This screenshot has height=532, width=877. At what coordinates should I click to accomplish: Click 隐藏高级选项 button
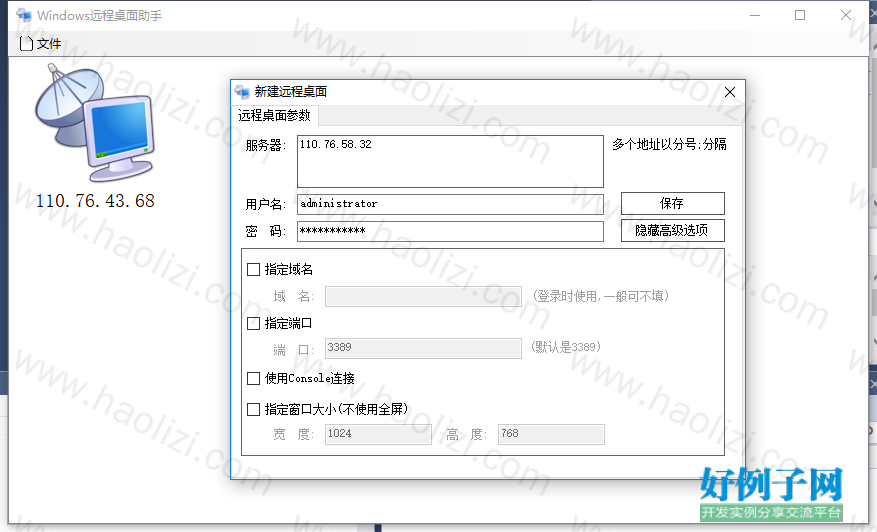672,230
